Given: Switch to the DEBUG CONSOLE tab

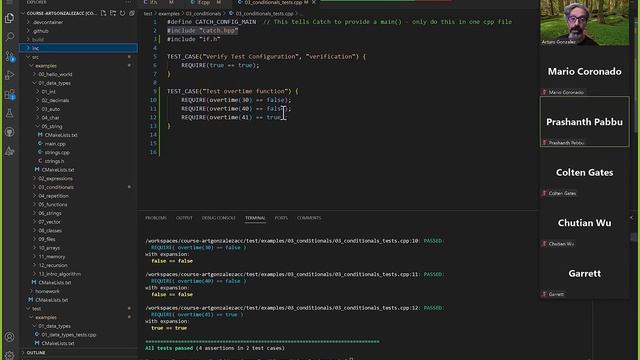Looking at the screenshot, I should [x=219, y=218].
